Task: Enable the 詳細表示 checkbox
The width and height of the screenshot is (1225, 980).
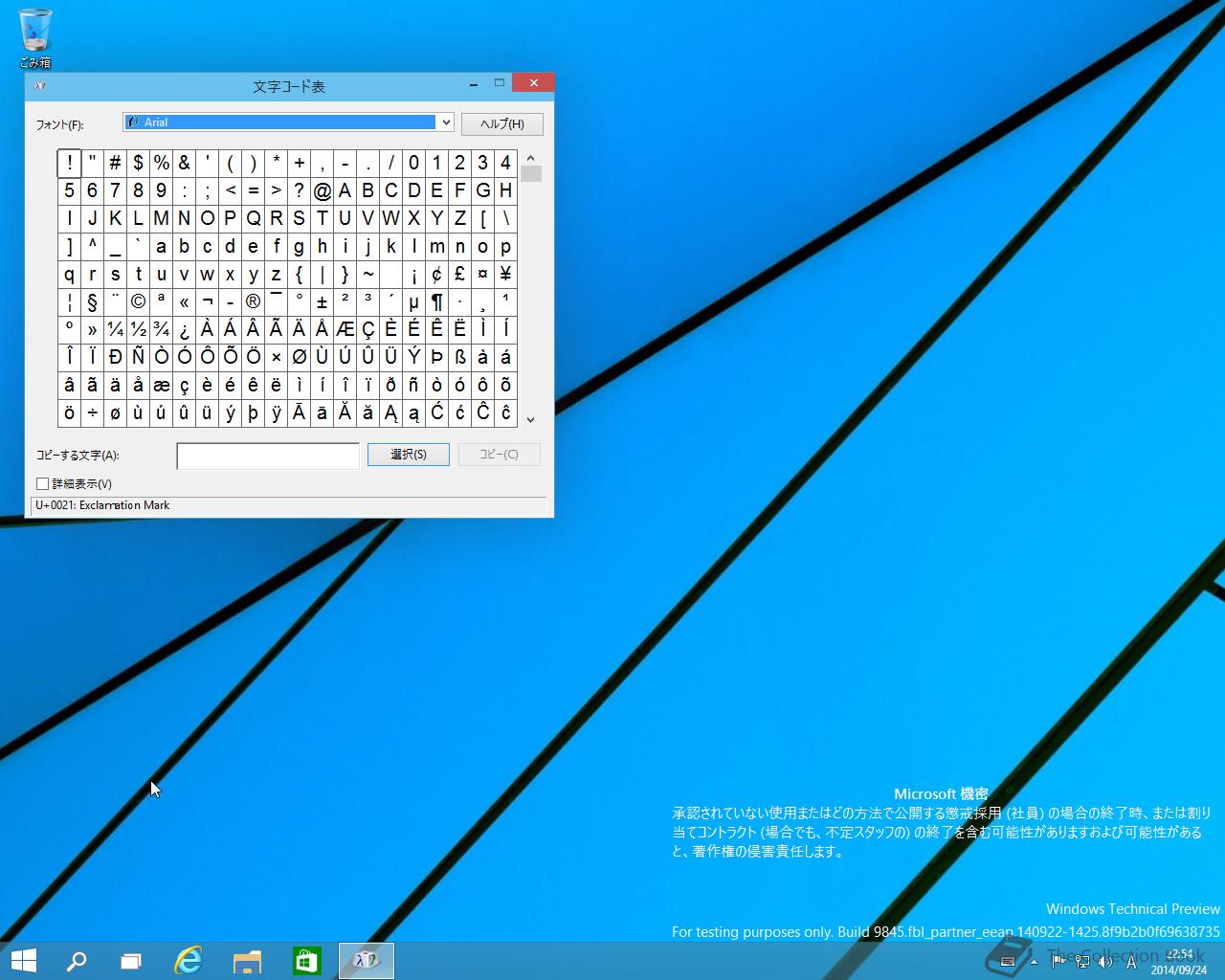Action: (43, 484)
